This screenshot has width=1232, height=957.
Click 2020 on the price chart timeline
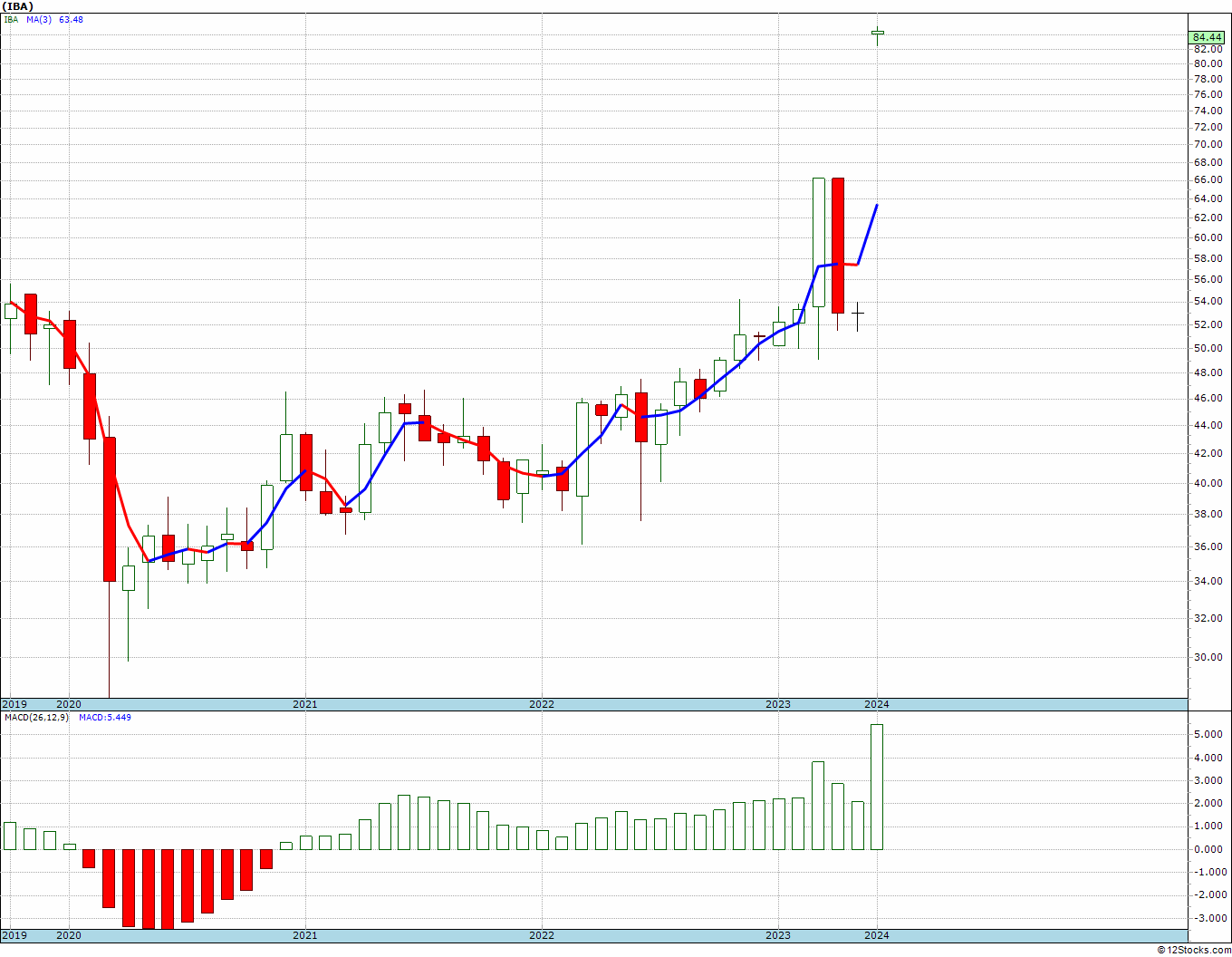coord(69,704)
